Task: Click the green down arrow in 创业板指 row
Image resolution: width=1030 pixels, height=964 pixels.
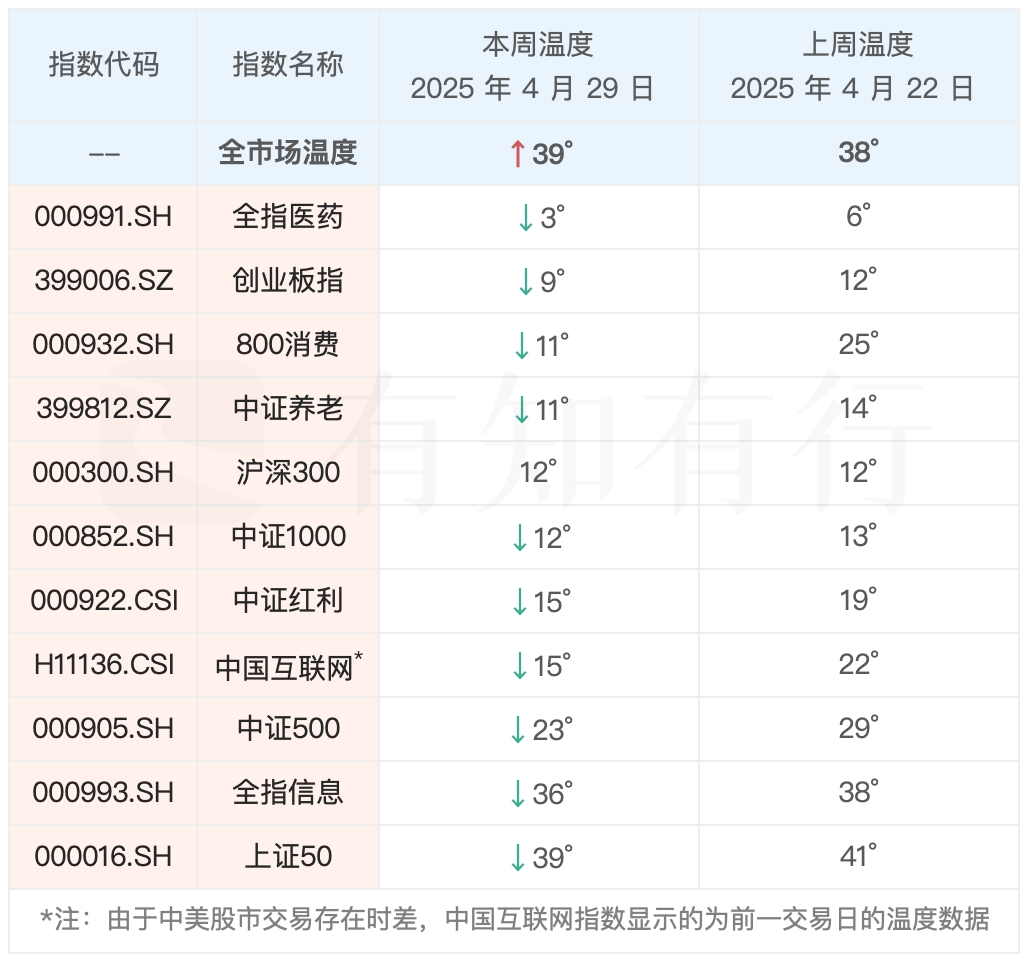Action: [526, 282]
